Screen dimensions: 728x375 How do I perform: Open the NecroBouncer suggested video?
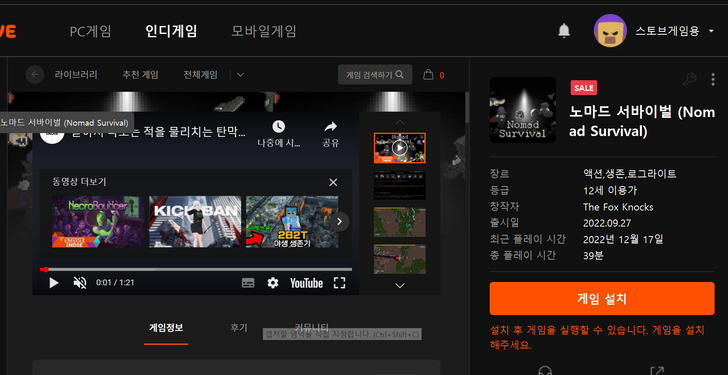(98, 222)
